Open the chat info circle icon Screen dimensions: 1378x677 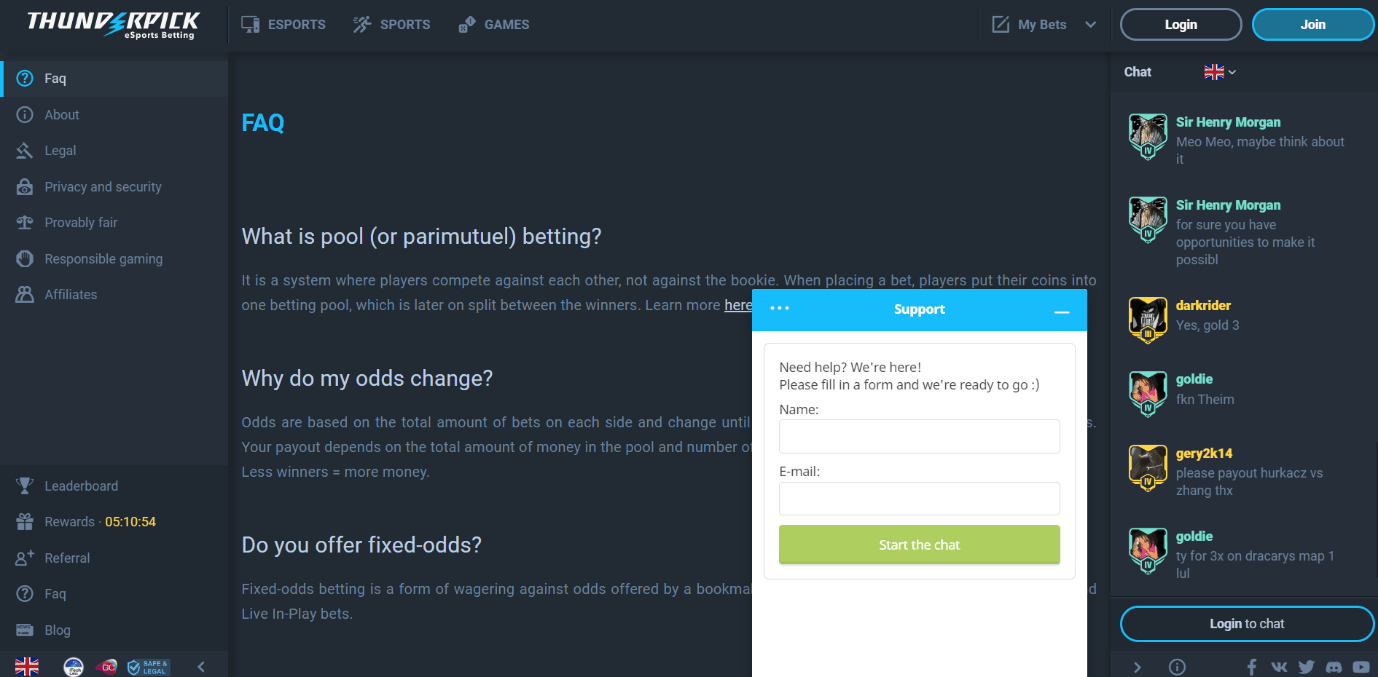1177,667
